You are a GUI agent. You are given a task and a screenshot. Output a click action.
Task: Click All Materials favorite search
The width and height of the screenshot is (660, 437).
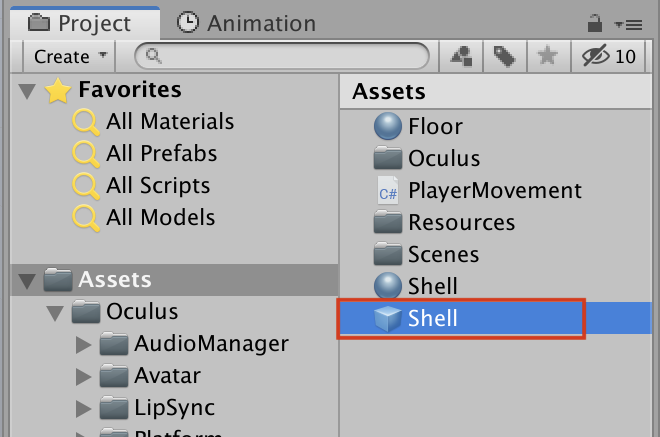pos(169,122)
